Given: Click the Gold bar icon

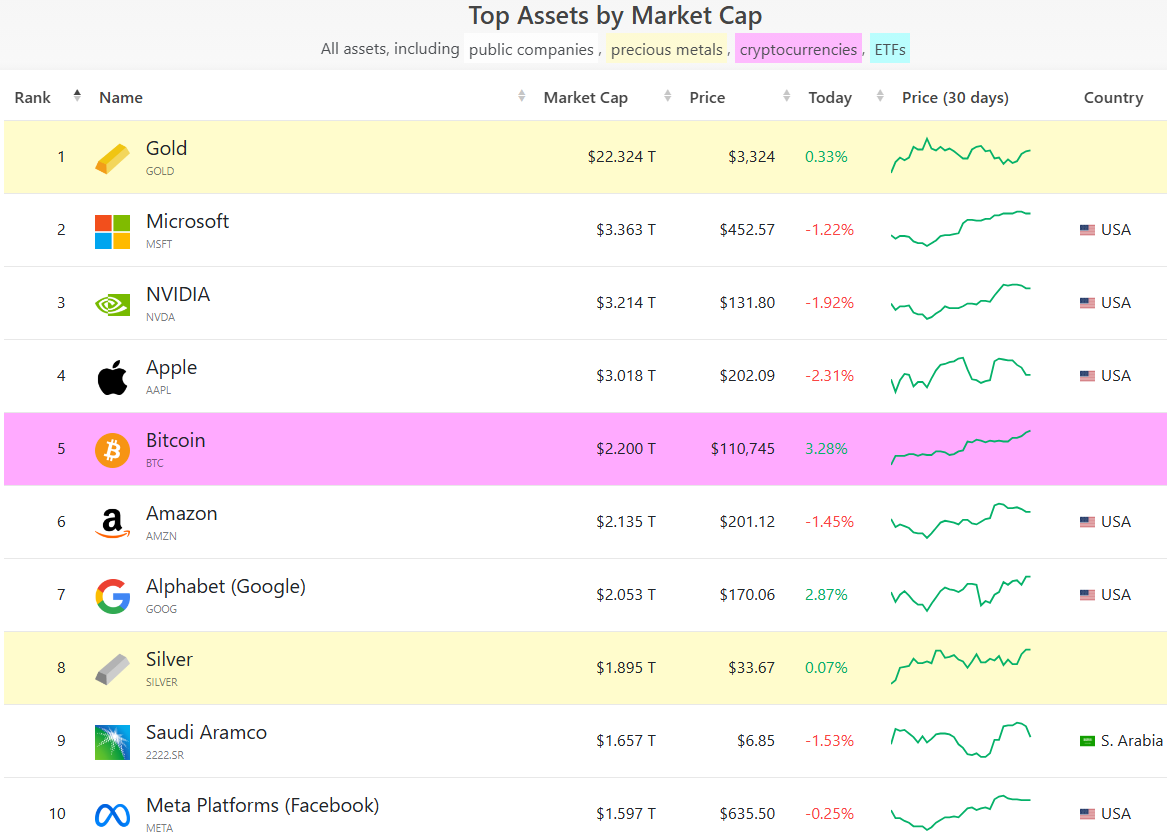Looking at the screenshot, I should pyautogui.click(x=112, y=158).
